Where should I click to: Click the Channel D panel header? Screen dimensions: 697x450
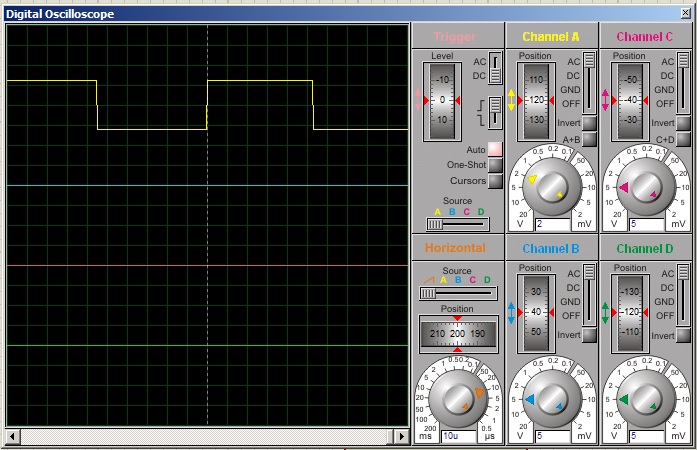[x=645, y=249]
